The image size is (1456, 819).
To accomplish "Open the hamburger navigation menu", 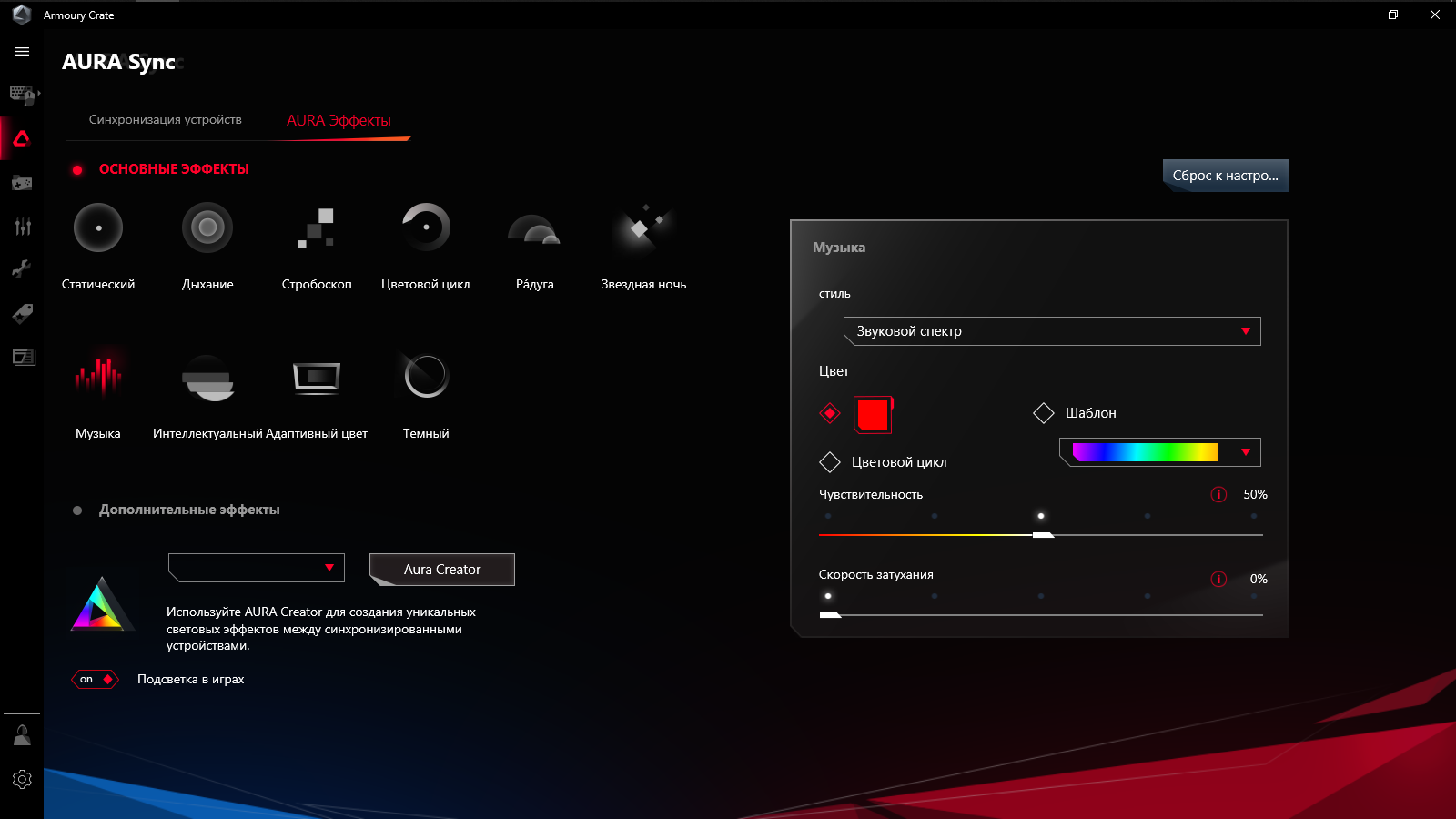I will 22,52.
